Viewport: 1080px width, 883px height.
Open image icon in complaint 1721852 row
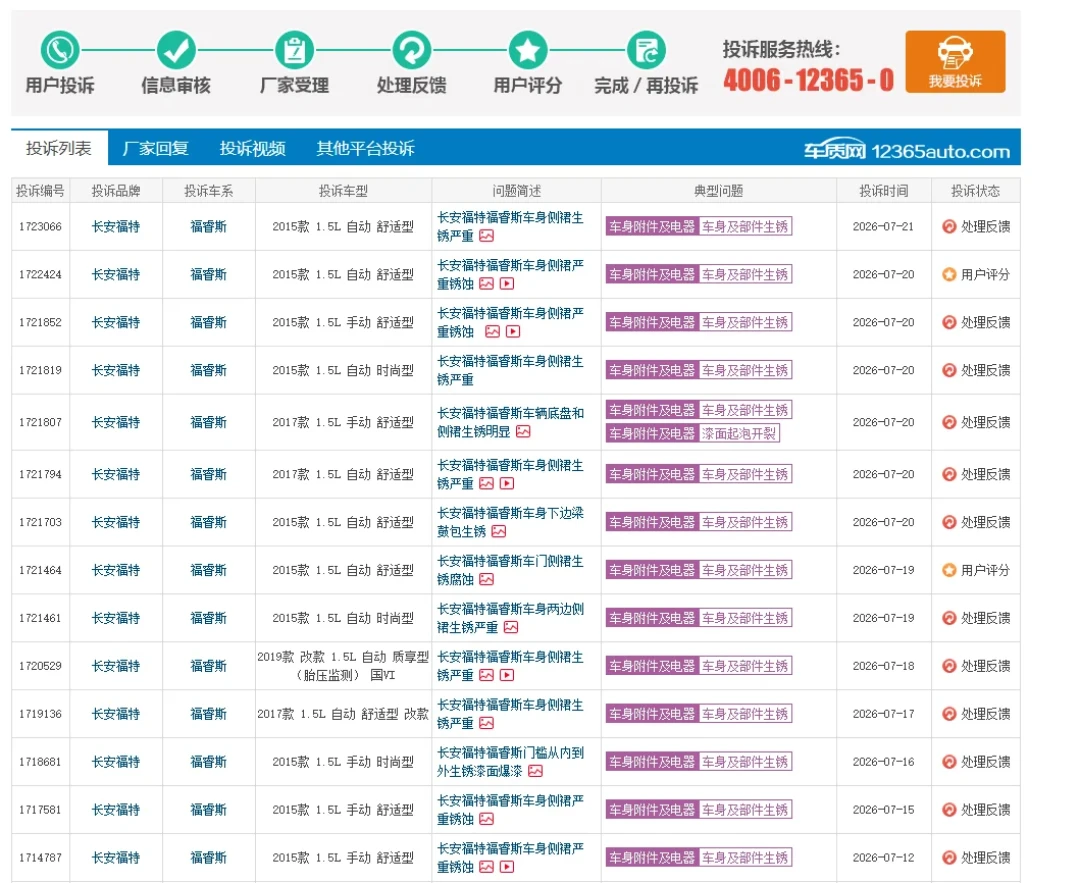[492, 331]
